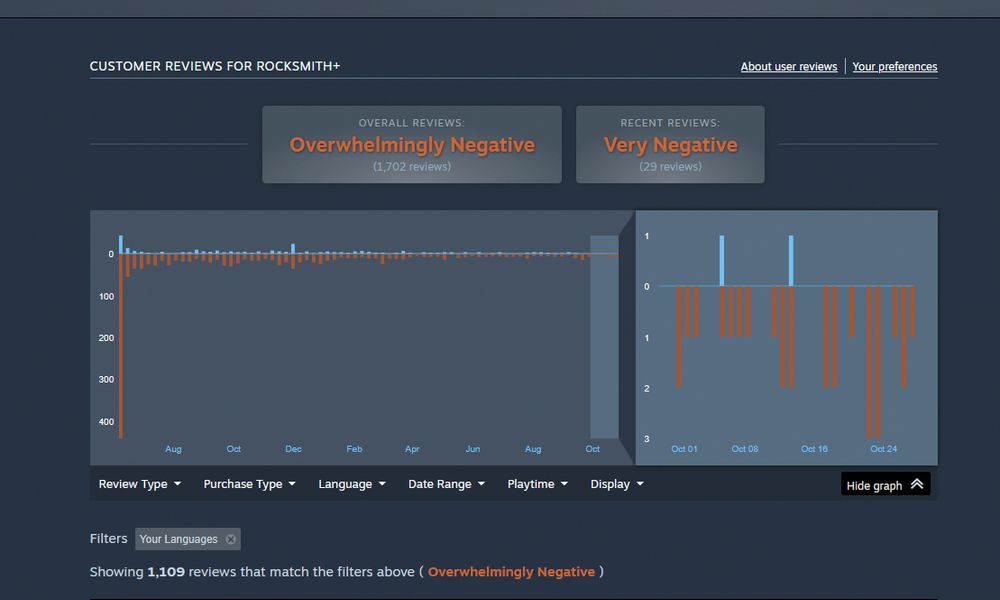This screenshot has height=600, width=1000.
Task: Expand the Purchase Type dropdown
Action: pyautogui.click(x=249, y=484)
